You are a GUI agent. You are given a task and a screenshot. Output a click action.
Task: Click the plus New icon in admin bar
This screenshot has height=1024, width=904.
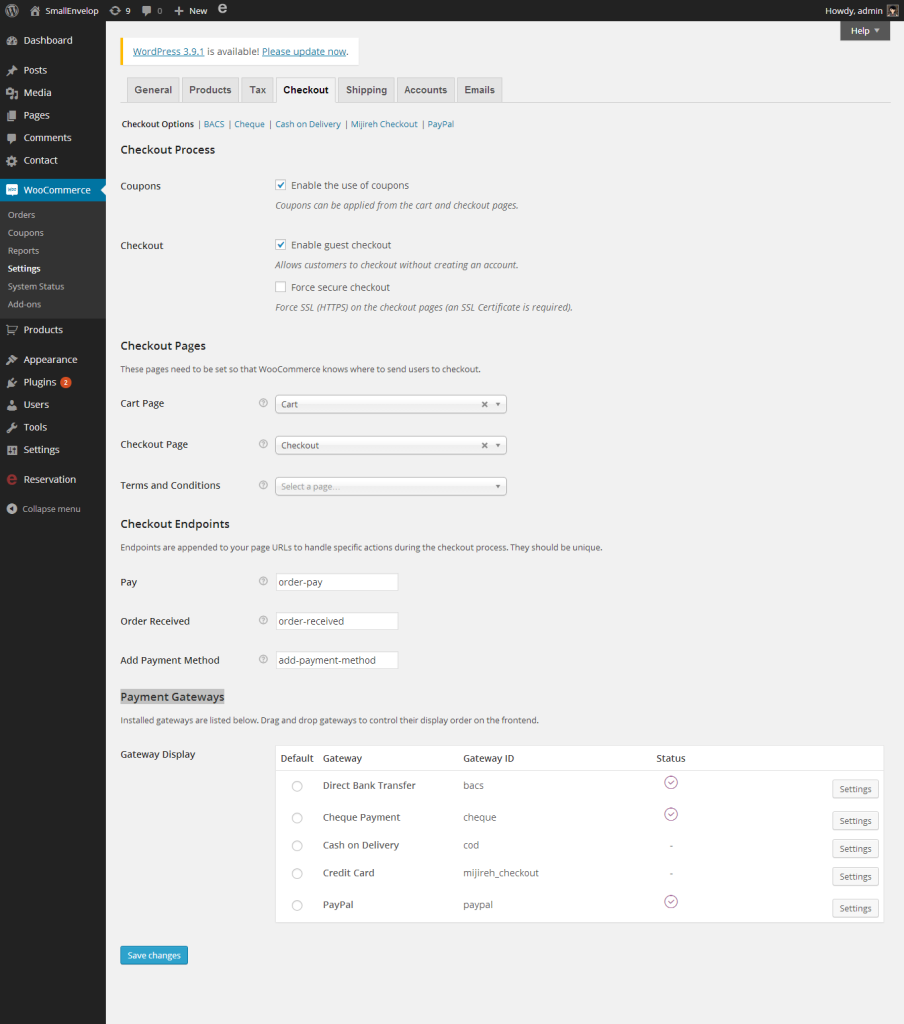(x=179, y=11)
